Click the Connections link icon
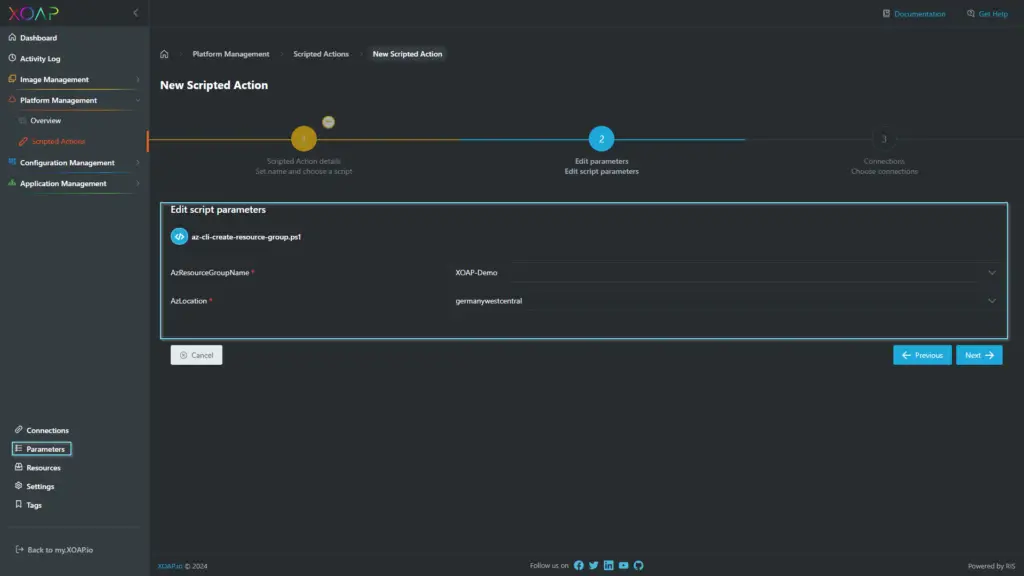The width and height of the screenshot is (1024, 576). [18, 430]
